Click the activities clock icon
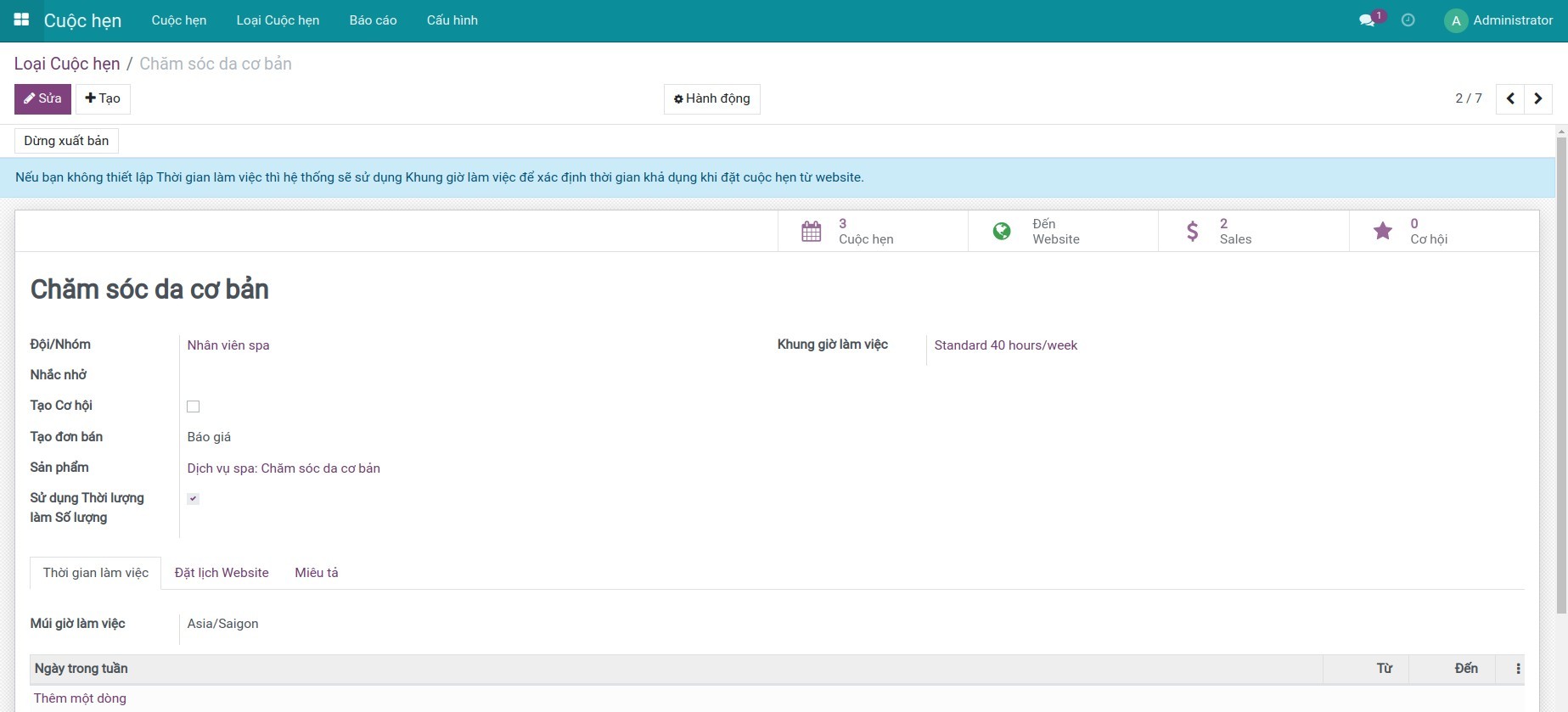This screenshot has height=712, width=1568. coord(1408,20)
